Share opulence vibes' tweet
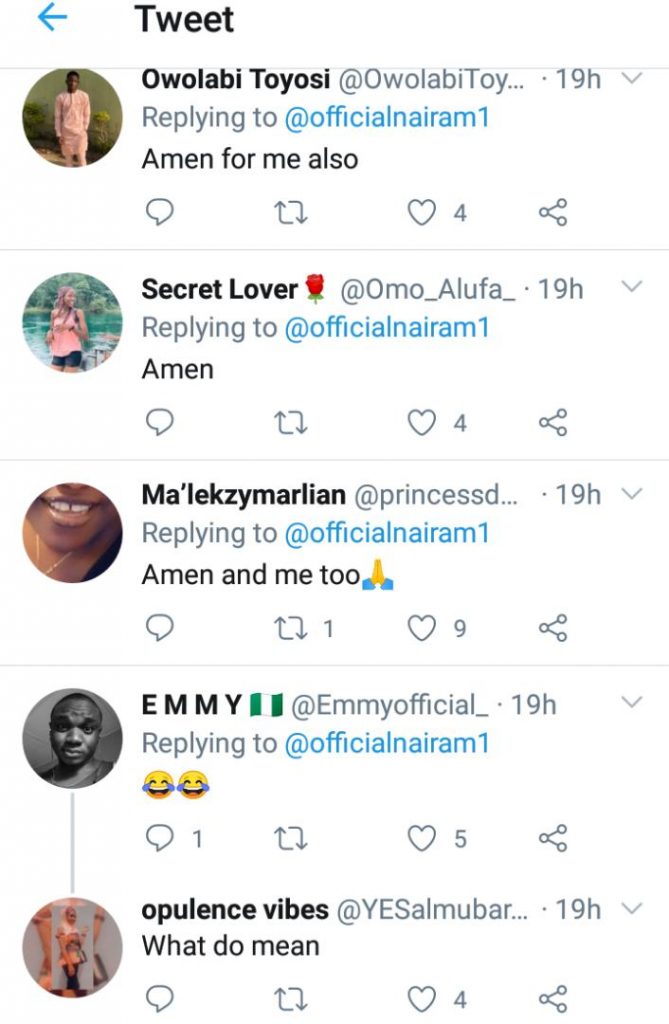669x1024 pixels. point(553,997)
